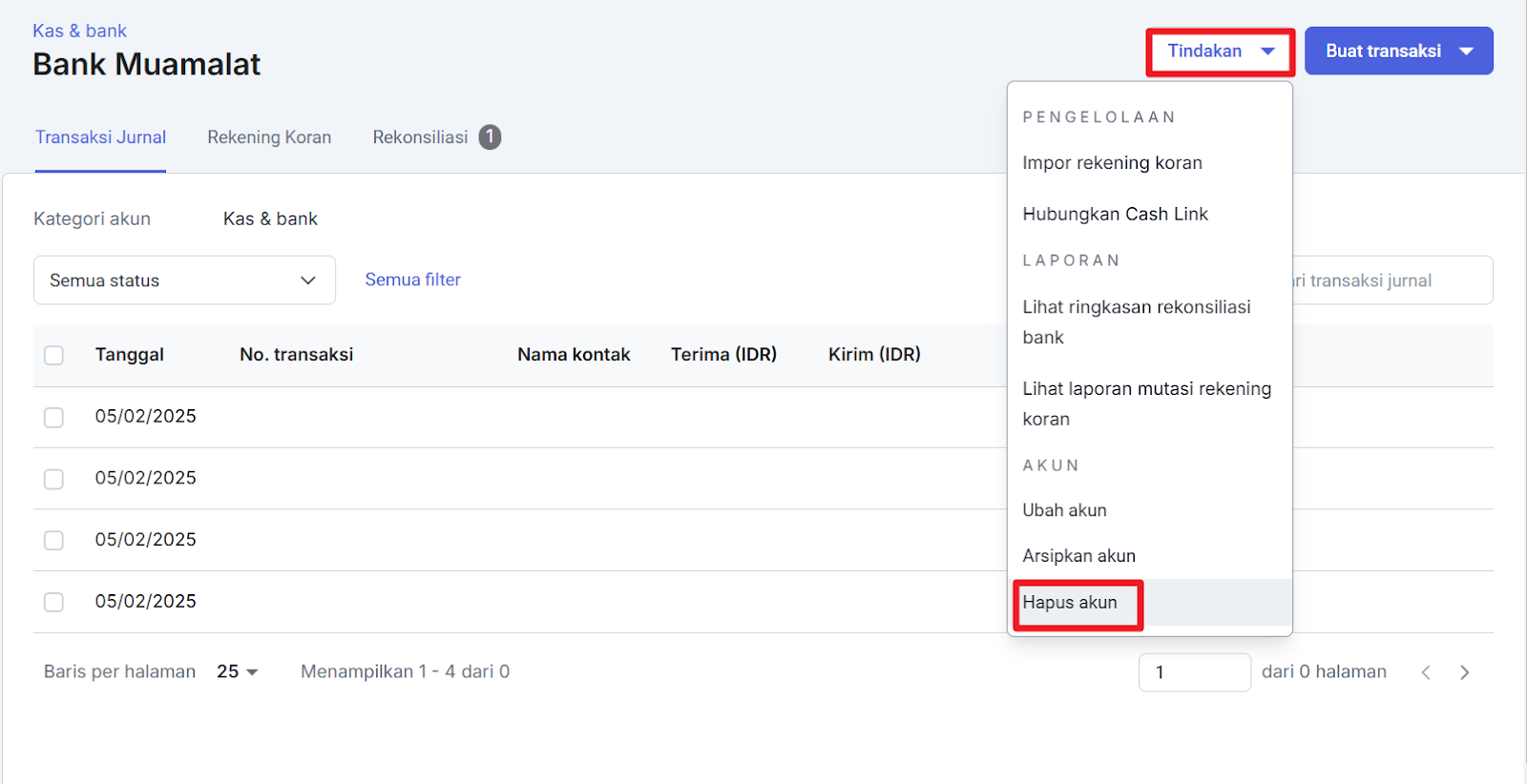Select Impor rekening koran menu item

[1150, 163]
